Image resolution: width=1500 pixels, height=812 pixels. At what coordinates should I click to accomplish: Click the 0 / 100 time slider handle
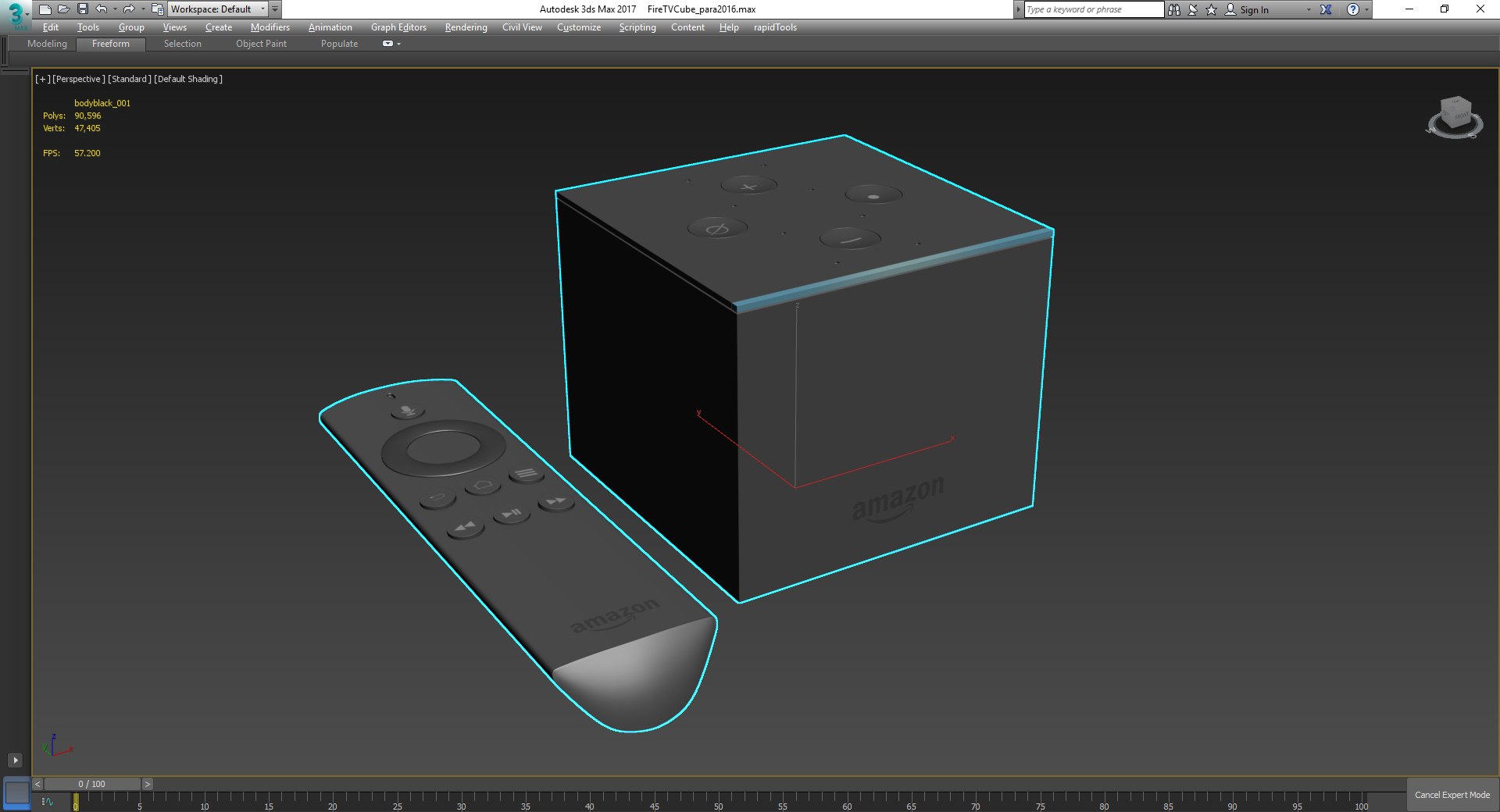(92, 784)
